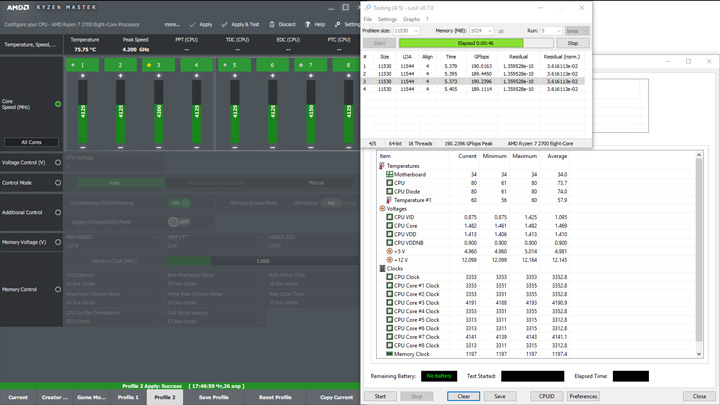Click the gold star on core 3
Screen dimensions: 720x405
pyautogui.click(x=149, y=65)
